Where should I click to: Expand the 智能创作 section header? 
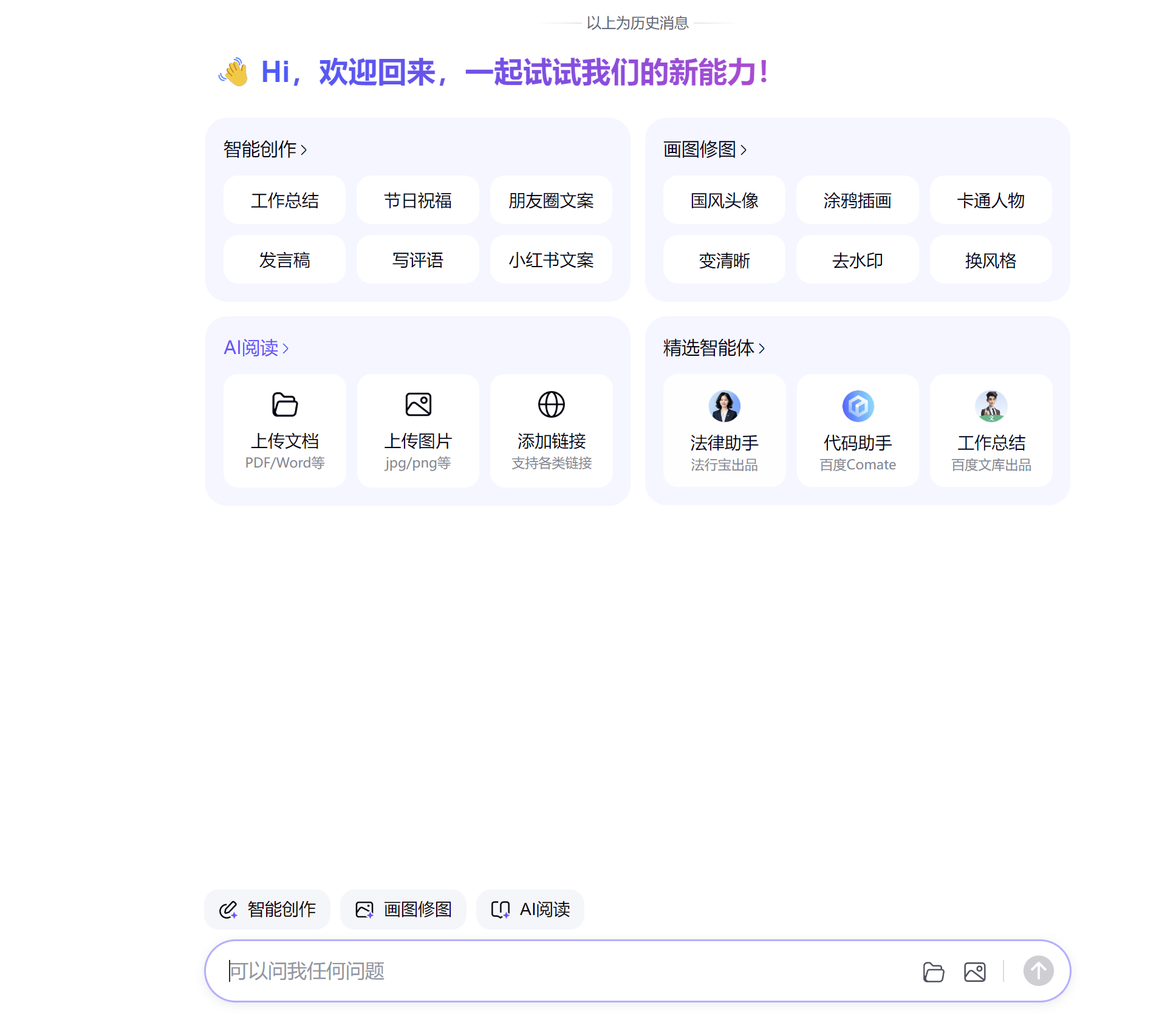(x=265, y=149)
